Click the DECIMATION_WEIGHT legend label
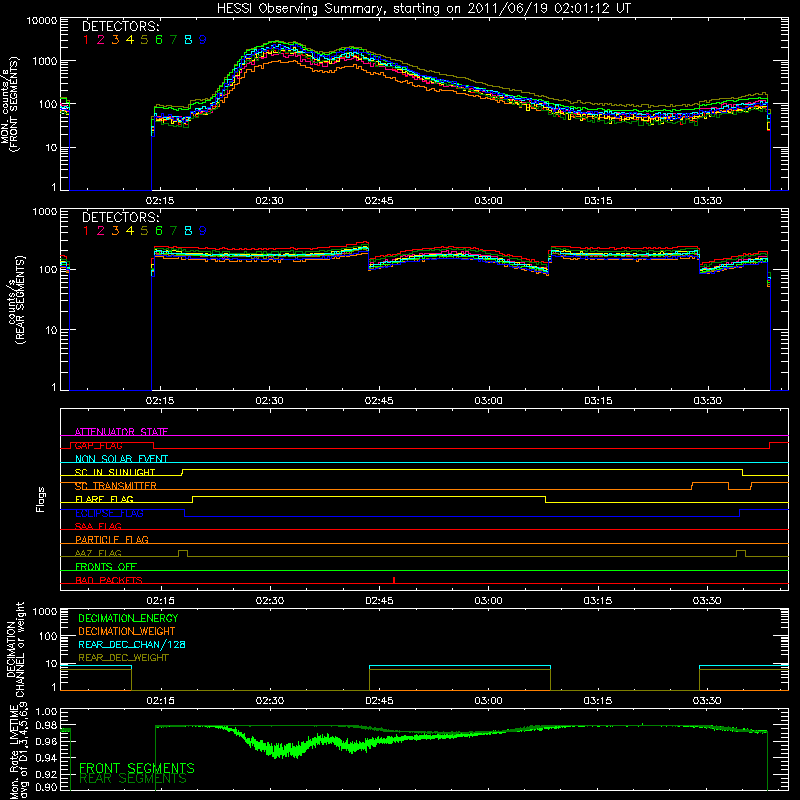This screenshot has height=800, width=800. pos(127,631)
